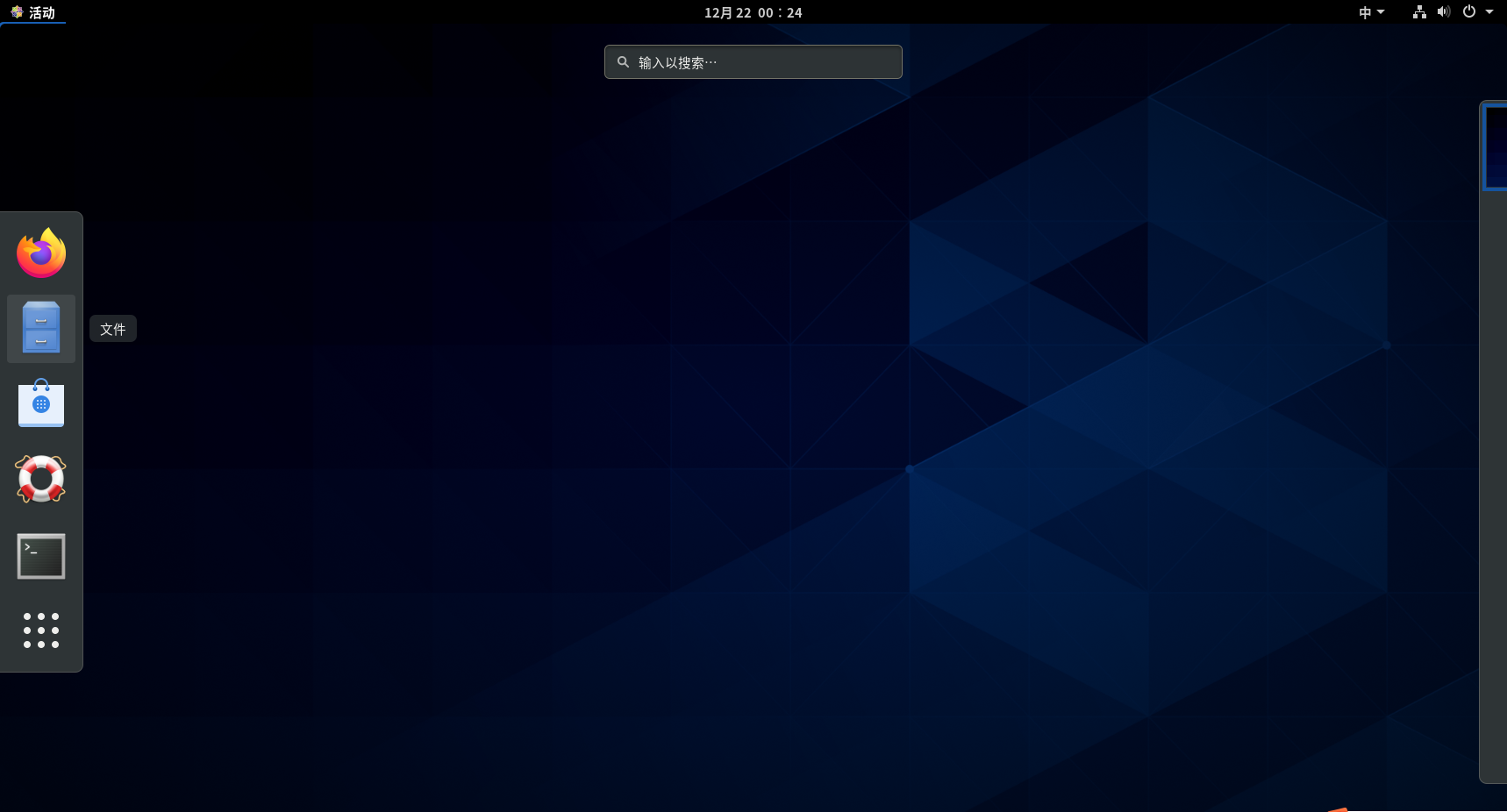Open the 中 input source menu
1507x812 pixels.
1365,12
